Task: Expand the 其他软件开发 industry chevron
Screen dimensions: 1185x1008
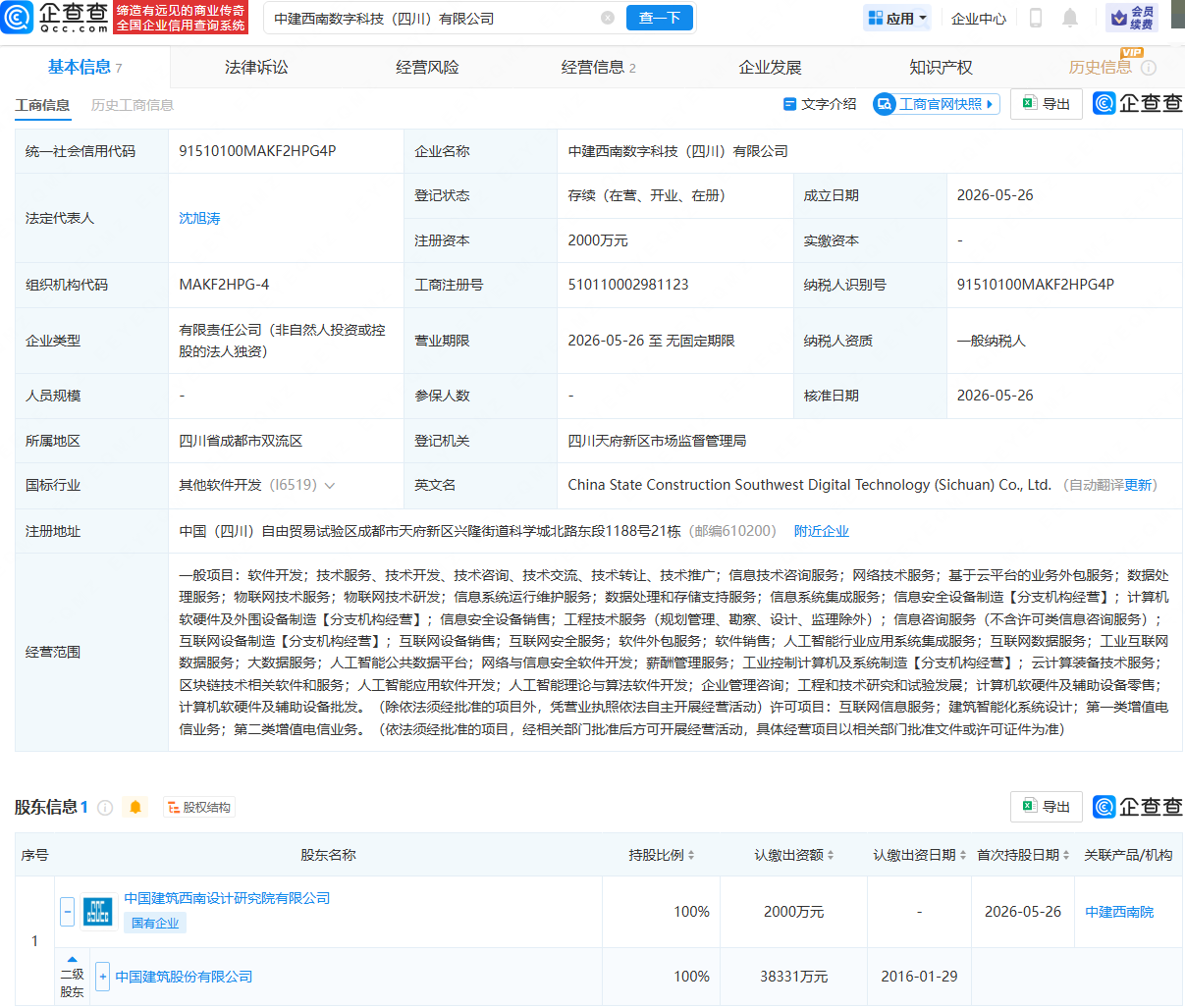Action: (x=330, y=486)
